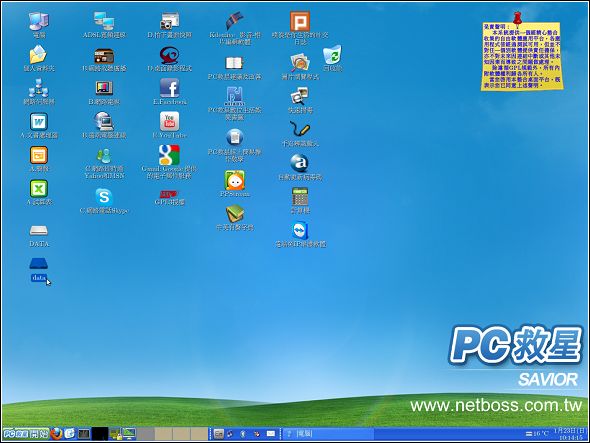Viewport: 590px width, 443px height.
Task: Open the envelope mail tray icon
Action: tap(271, 434)
